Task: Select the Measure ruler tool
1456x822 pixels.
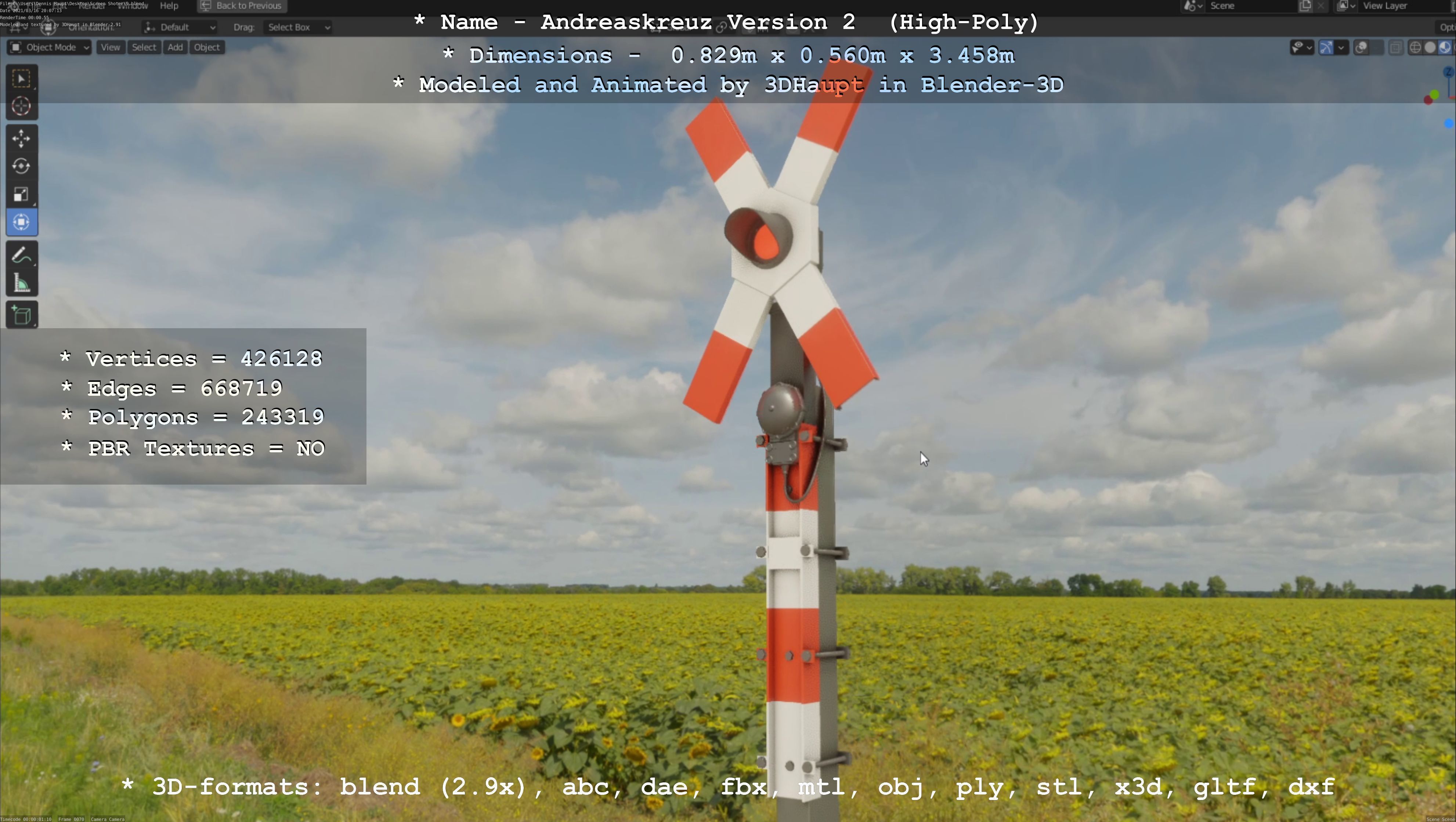Action: (21, 283)
